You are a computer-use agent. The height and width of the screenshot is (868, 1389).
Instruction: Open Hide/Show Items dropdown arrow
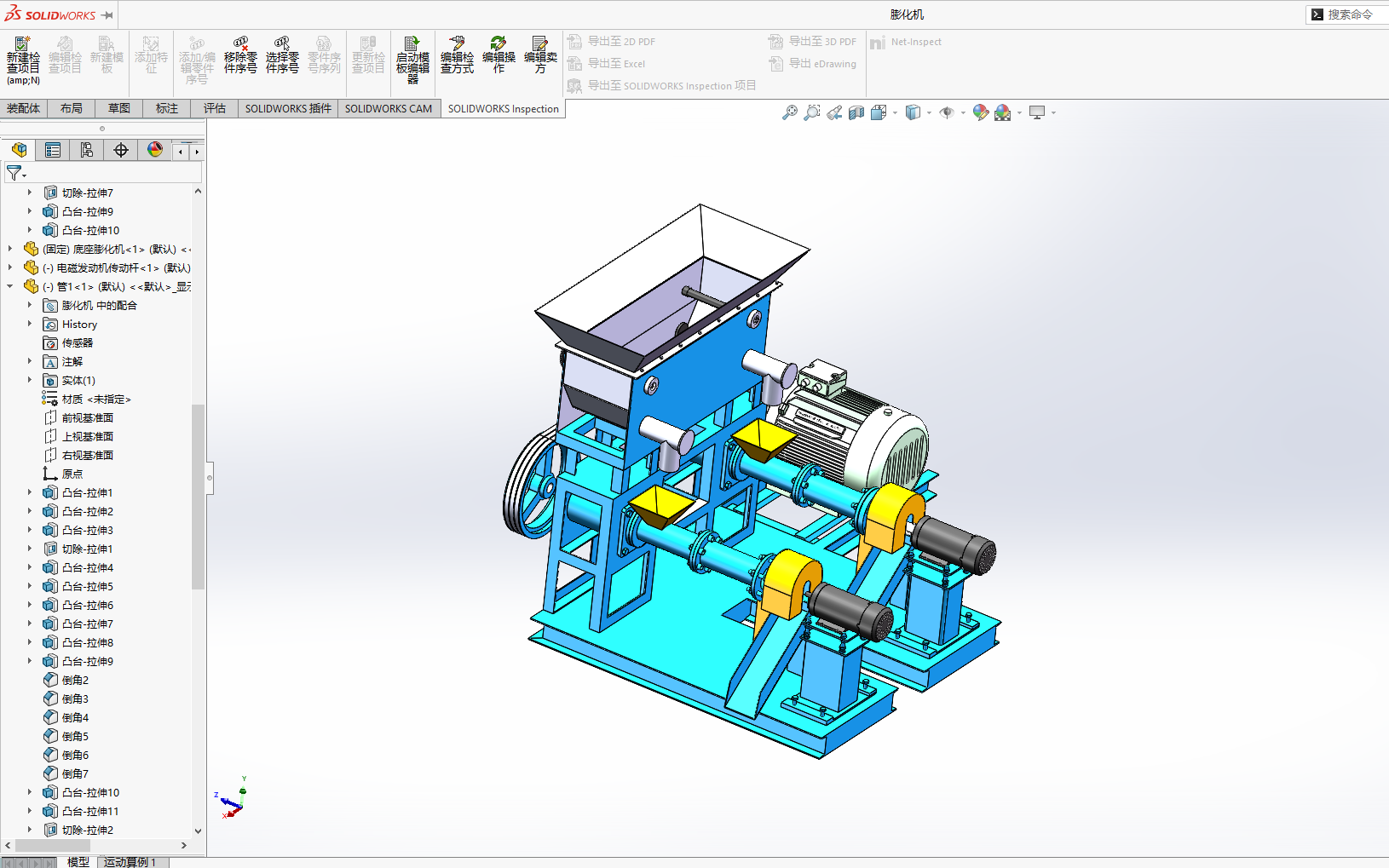(x=963, y=112)
